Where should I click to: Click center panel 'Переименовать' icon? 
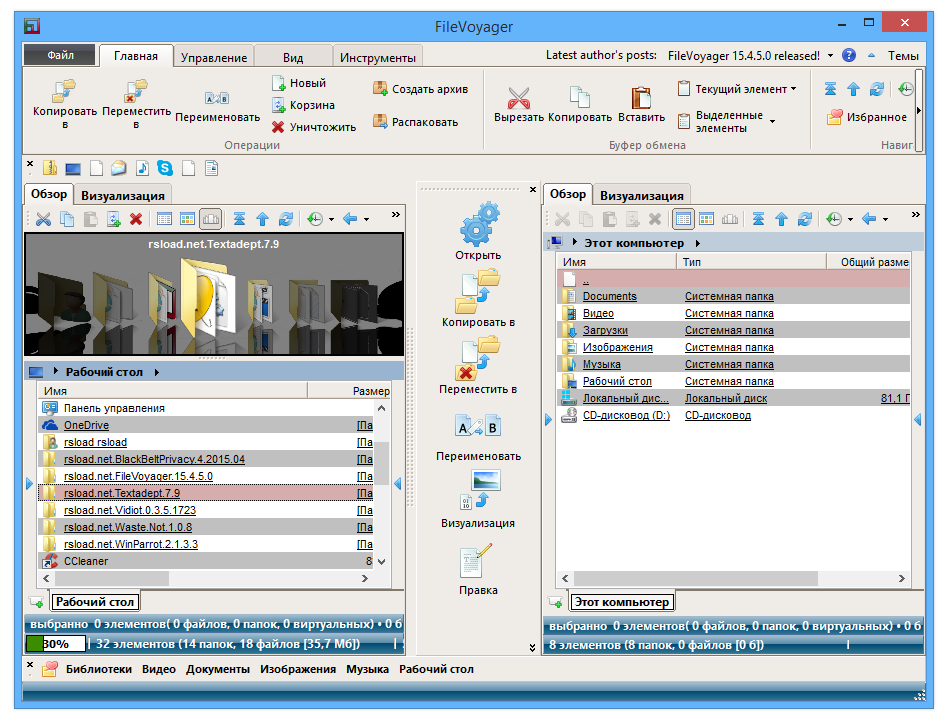(478, 425)
